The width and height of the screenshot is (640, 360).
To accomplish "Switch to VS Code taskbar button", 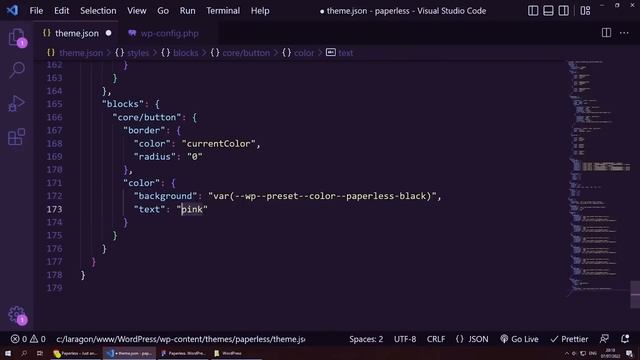I will [x=130, y=353].
